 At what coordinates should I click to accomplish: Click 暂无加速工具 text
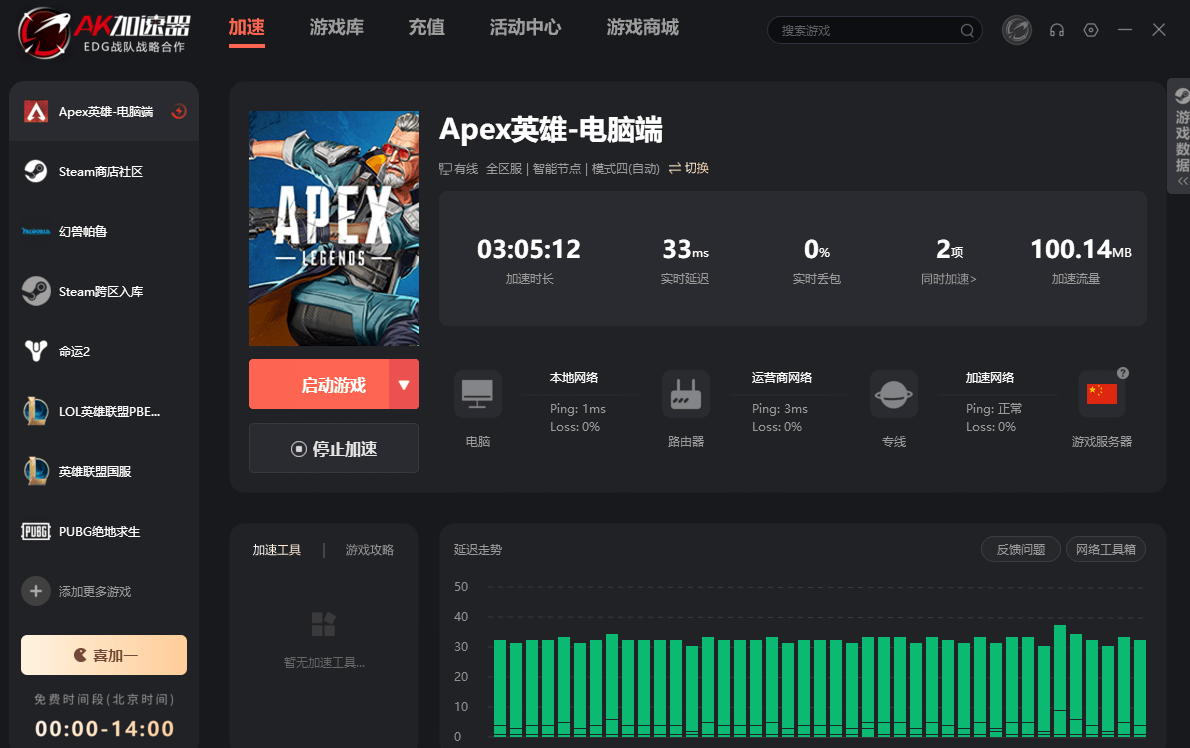point(324,662)
